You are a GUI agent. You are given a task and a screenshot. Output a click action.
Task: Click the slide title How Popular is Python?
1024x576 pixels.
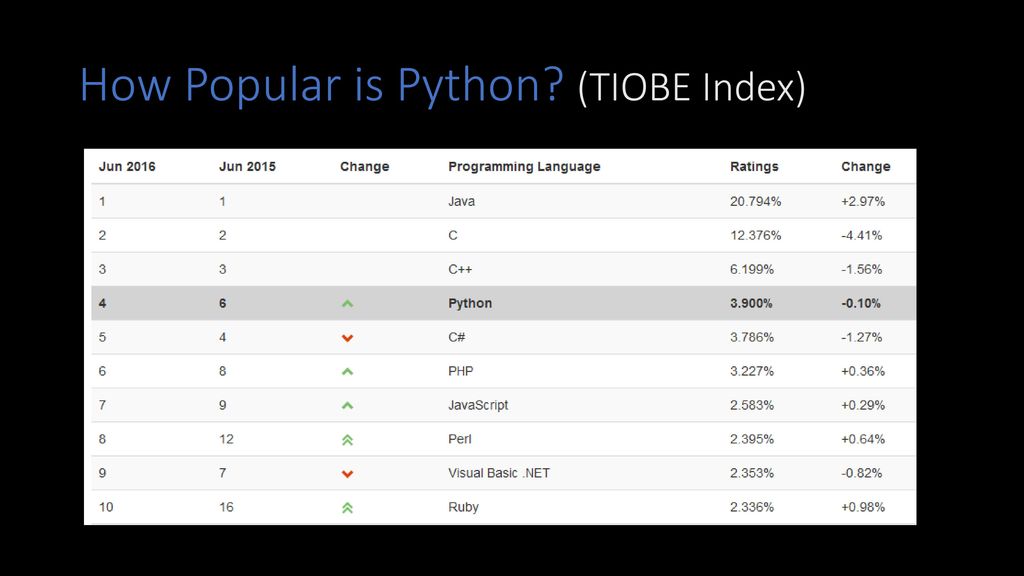click(x=321, y=86)
